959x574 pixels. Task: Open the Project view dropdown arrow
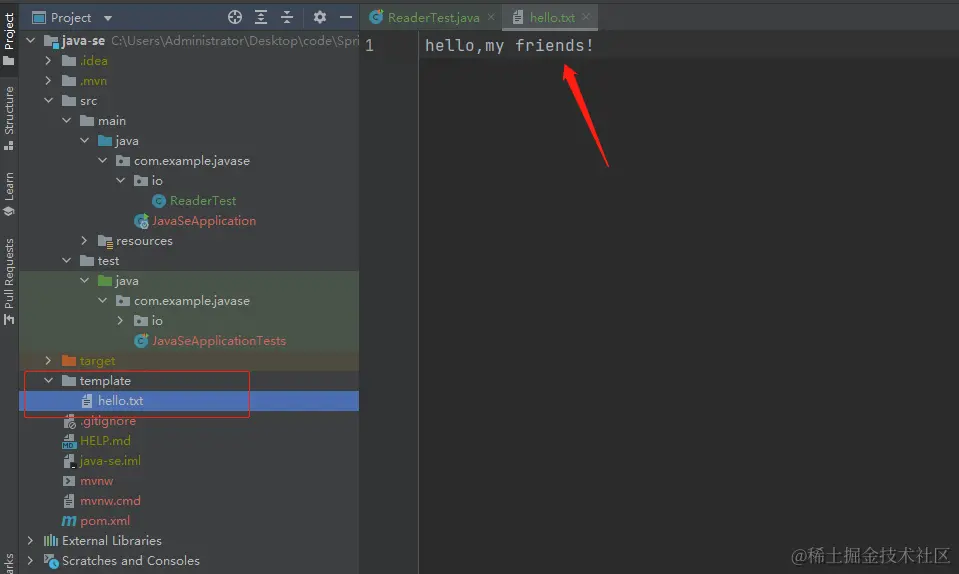pyautogui.click(x=108, y=18)
